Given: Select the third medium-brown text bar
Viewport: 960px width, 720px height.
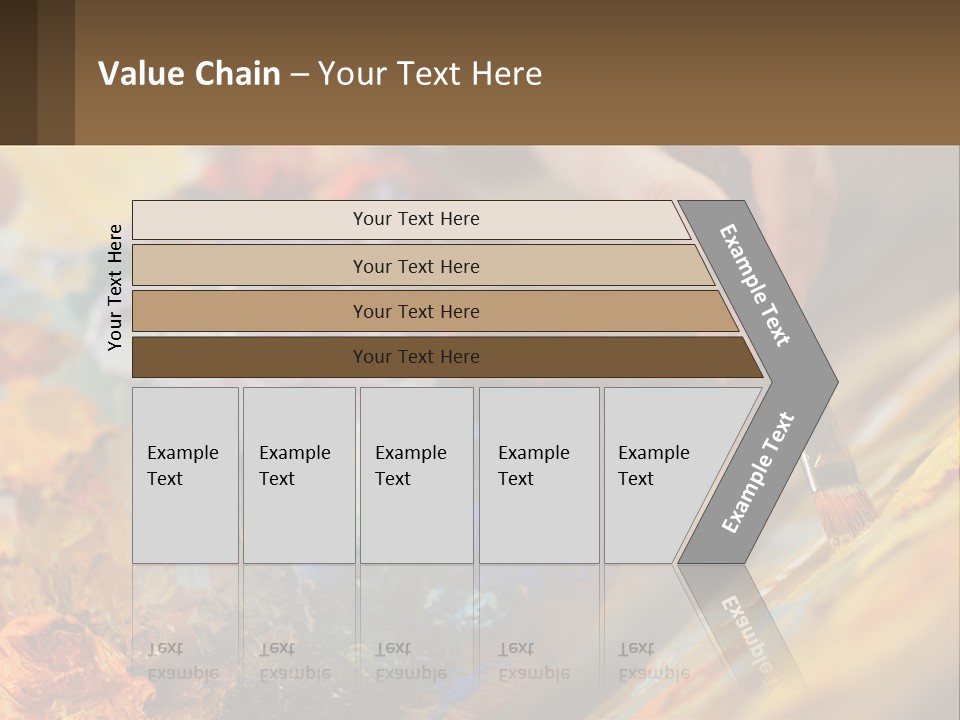Looking at the screenshot, I should (415, 311).
